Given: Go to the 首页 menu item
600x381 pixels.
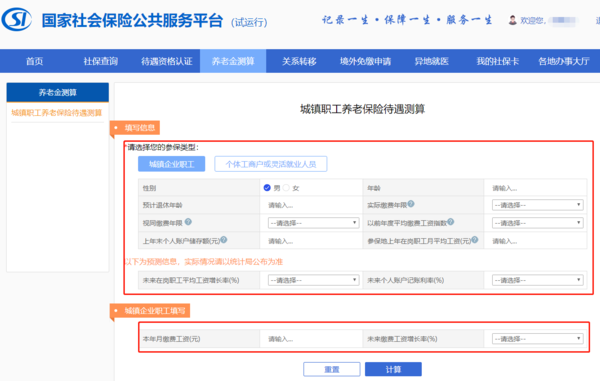Looking at the screenshot, I should pos(34,61).
